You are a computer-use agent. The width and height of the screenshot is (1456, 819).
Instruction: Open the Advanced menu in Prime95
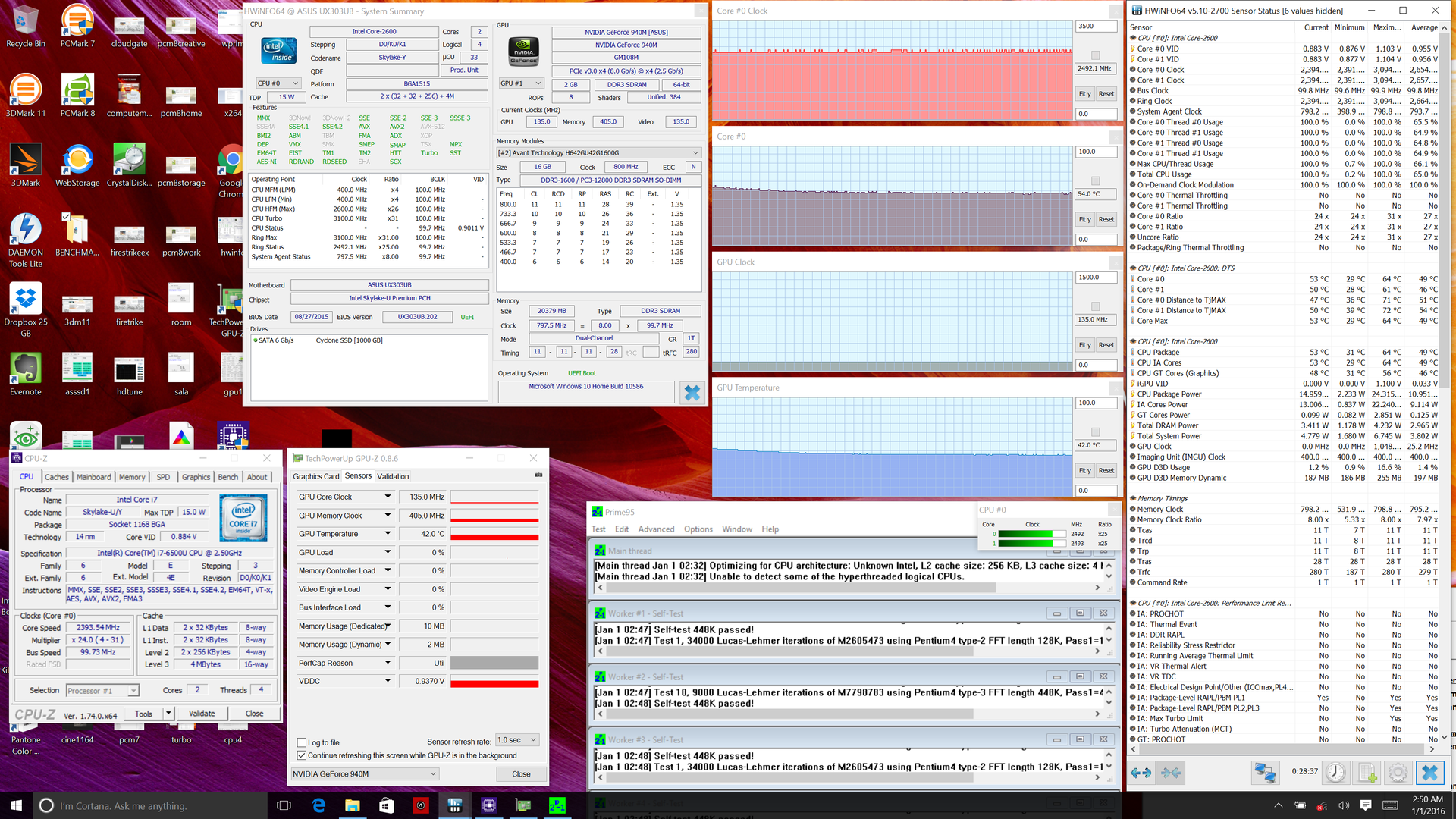point(656,529)
